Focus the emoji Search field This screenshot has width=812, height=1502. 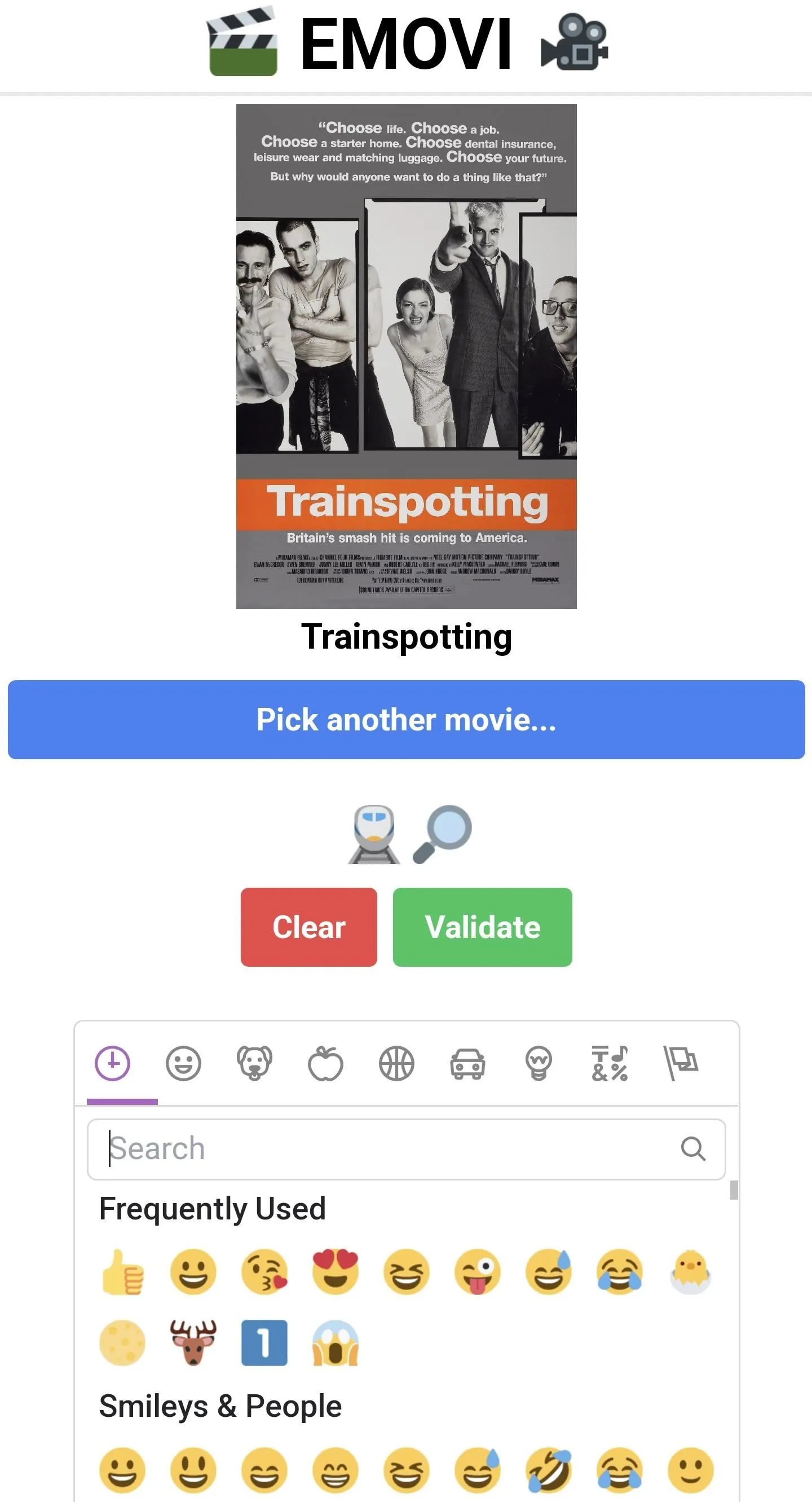tap(407, 1149)
